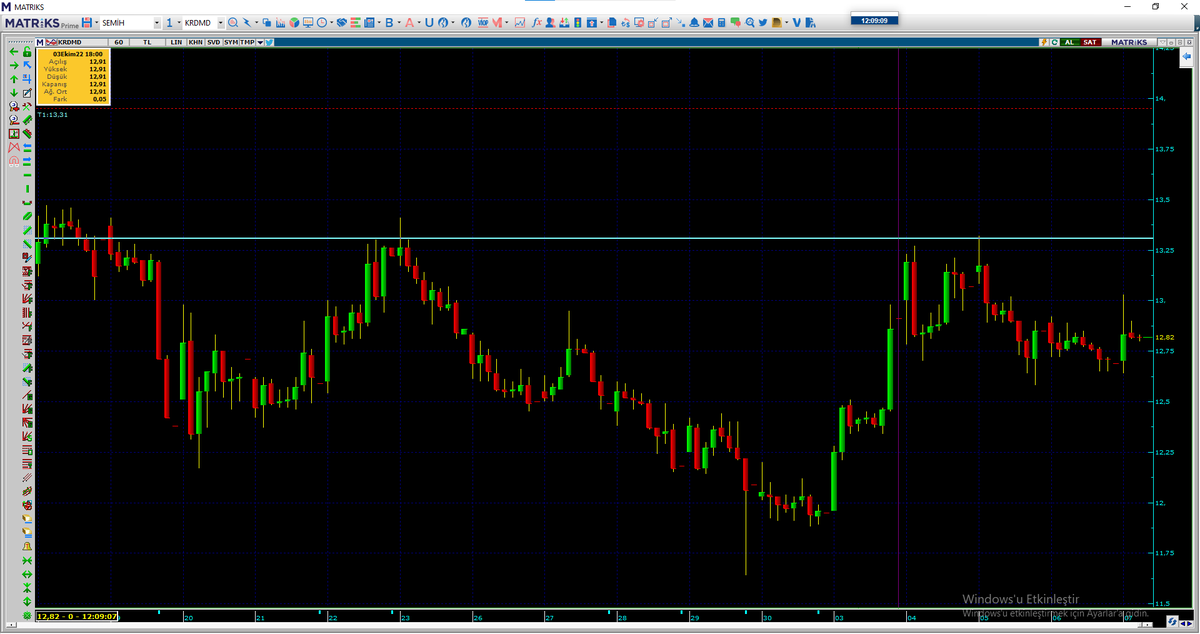The width and height of the screenshot is (1200, 634).
Task: Click the pie chart icon in toolbar
Action: [x=294, y=22]
